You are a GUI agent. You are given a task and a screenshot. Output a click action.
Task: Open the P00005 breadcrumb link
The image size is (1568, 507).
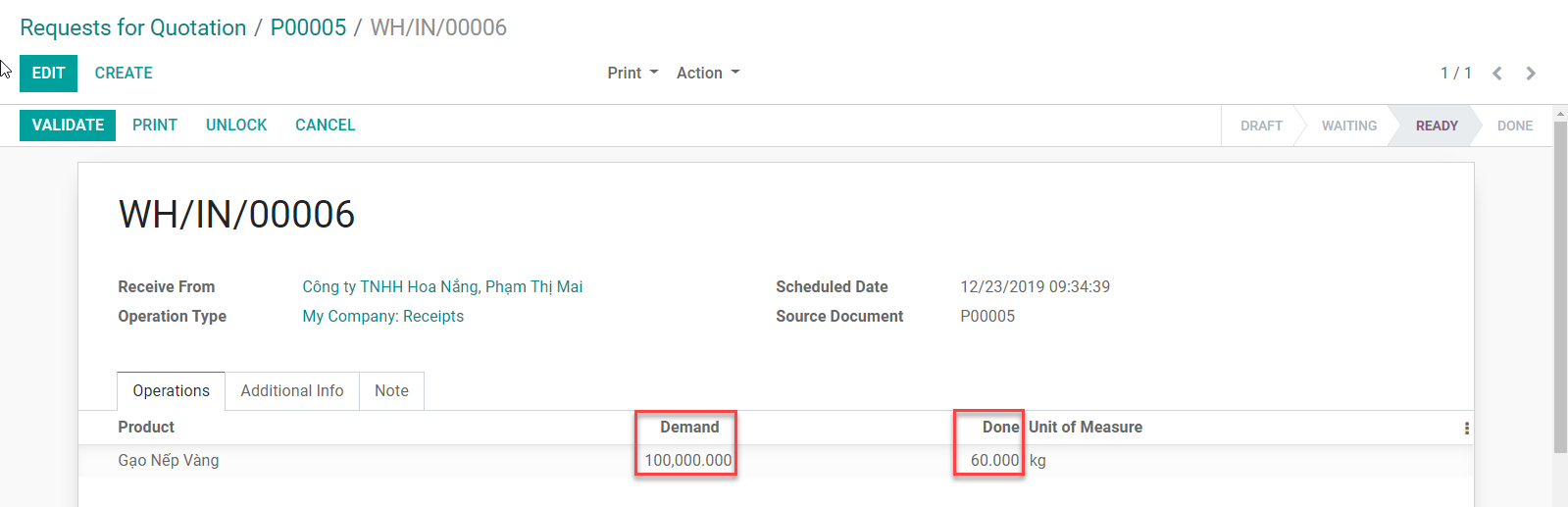(x=308, y=27)
